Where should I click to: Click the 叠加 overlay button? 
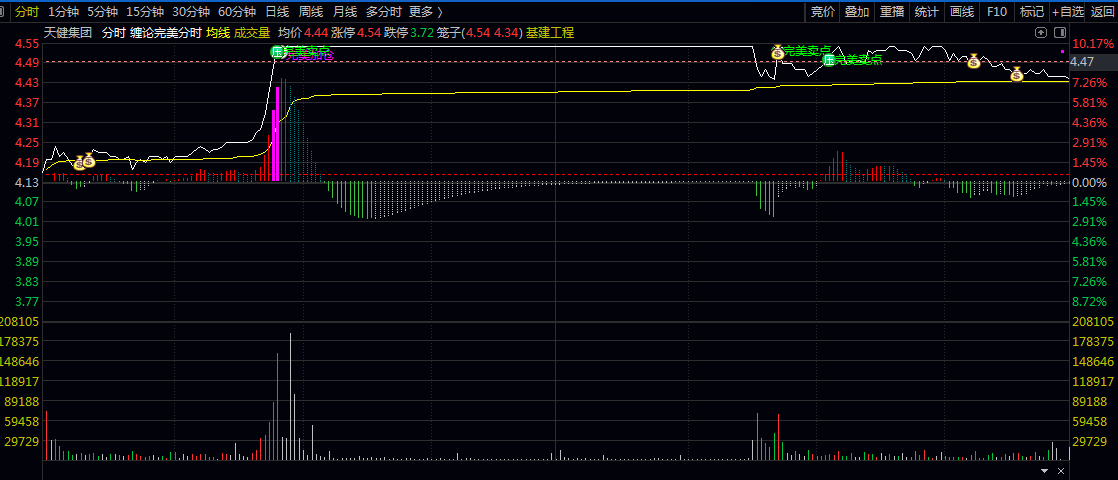857,11
